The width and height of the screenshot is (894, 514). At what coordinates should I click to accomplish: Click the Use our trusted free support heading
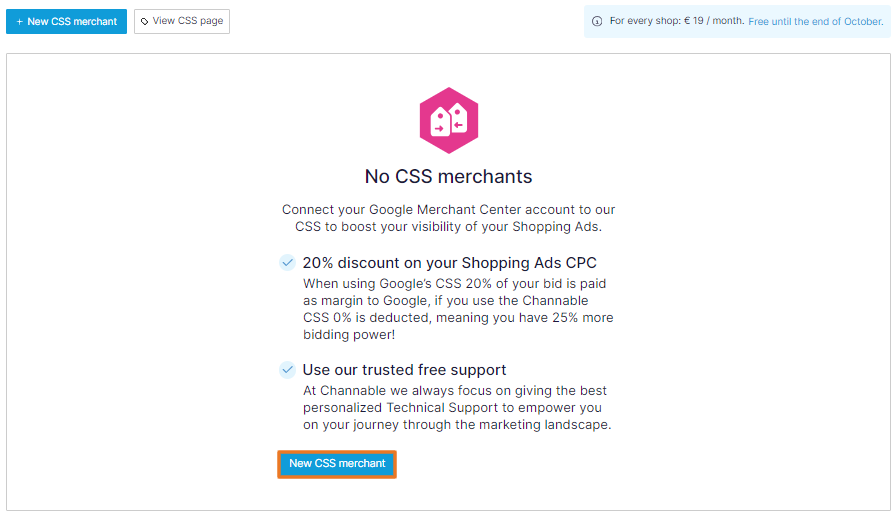click(x=404, y=370)
